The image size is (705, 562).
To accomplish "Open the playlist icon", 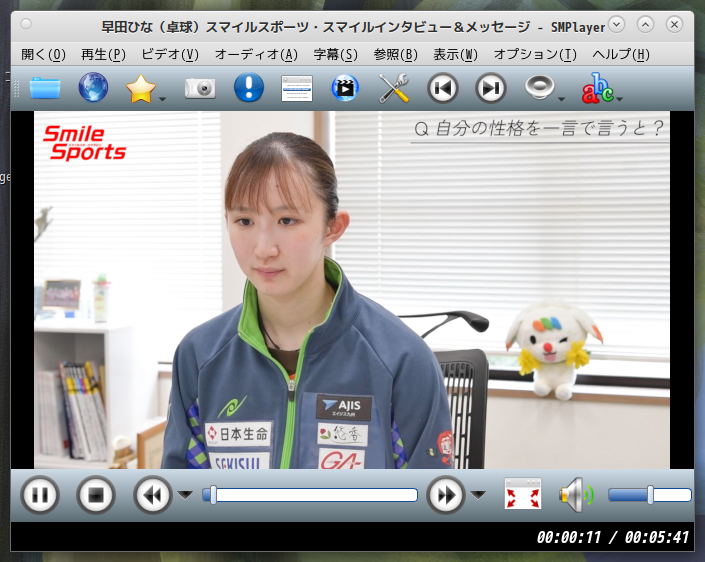I will (x=297, y=88).
